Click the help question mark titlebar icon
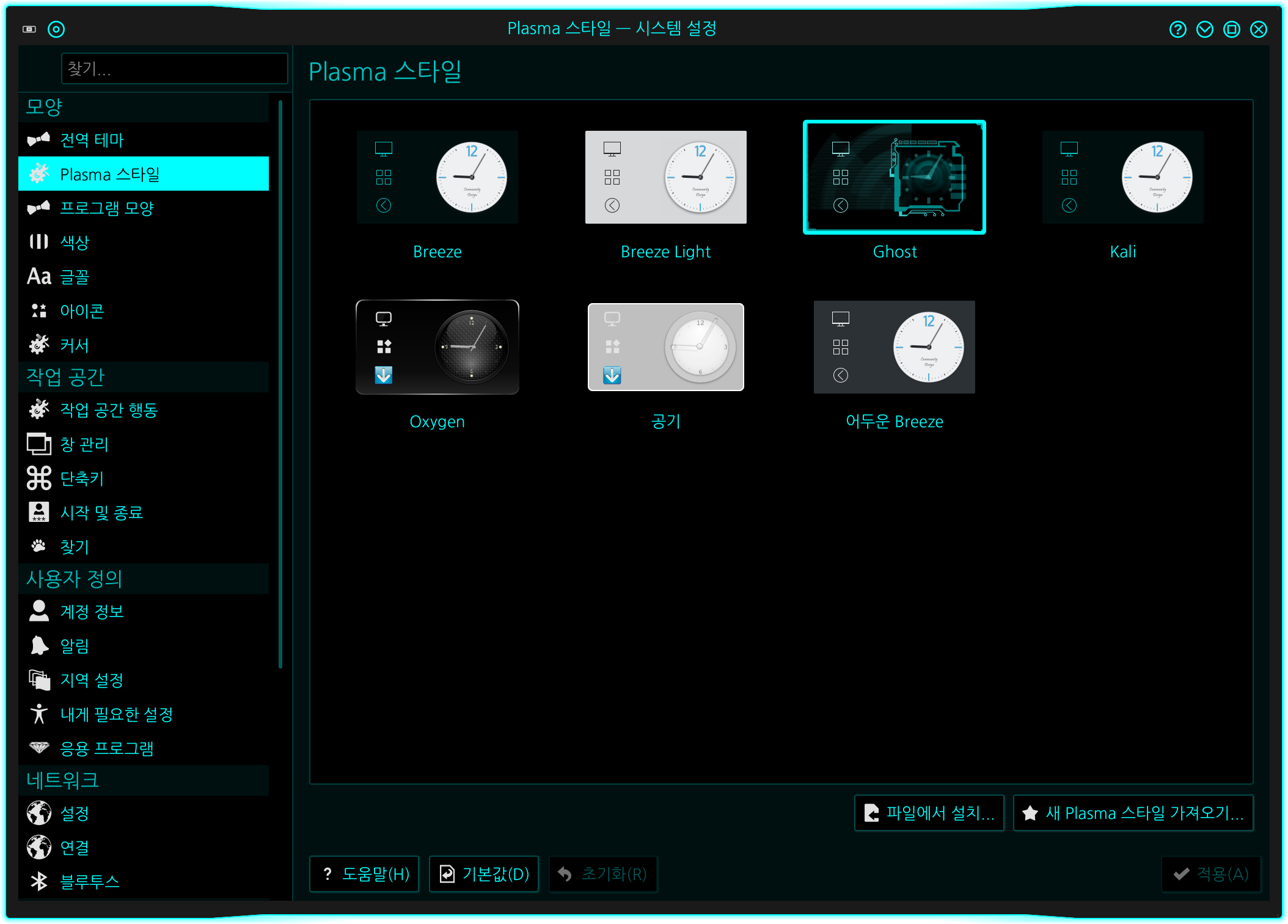The image size is (1288, 924). pos(1177,29)
